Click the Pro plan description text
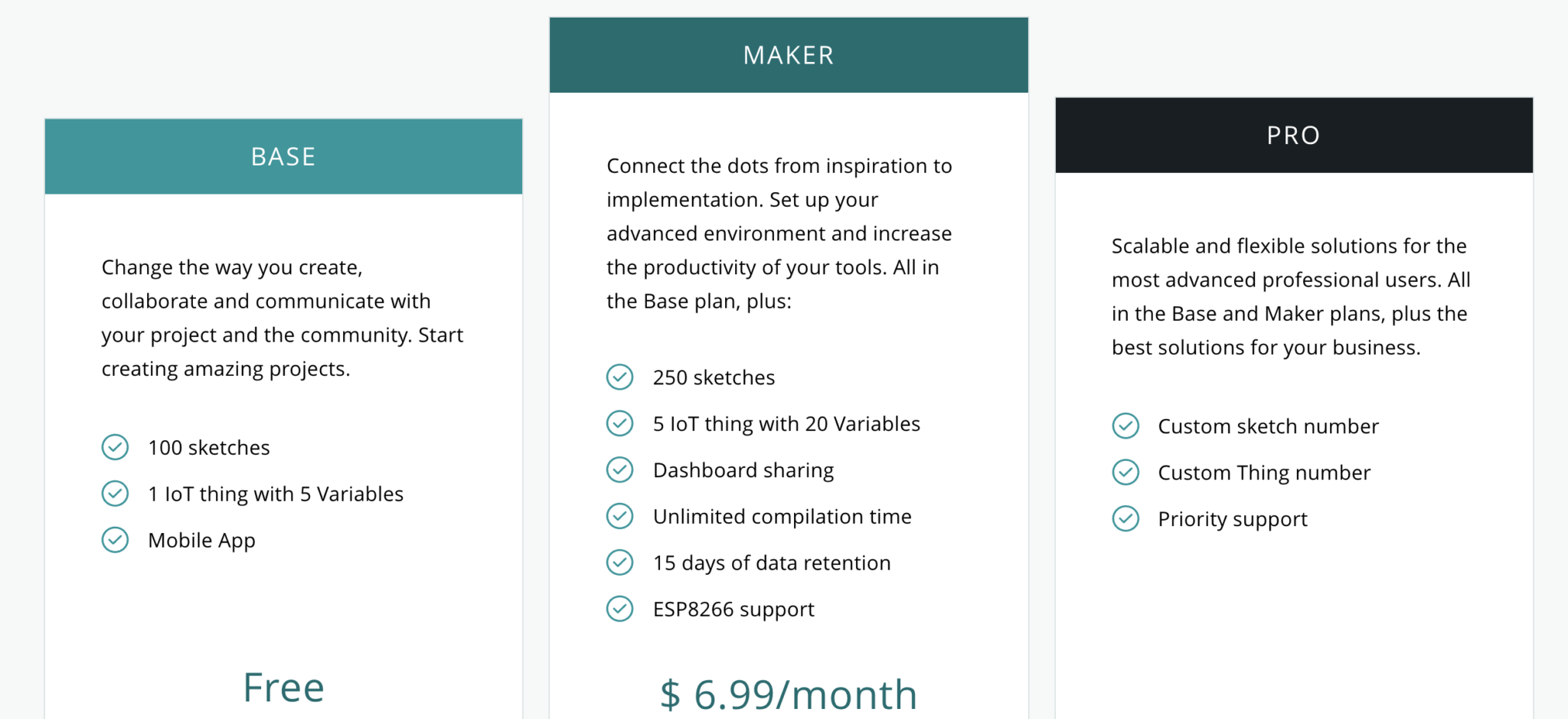 pos(1291,296)
